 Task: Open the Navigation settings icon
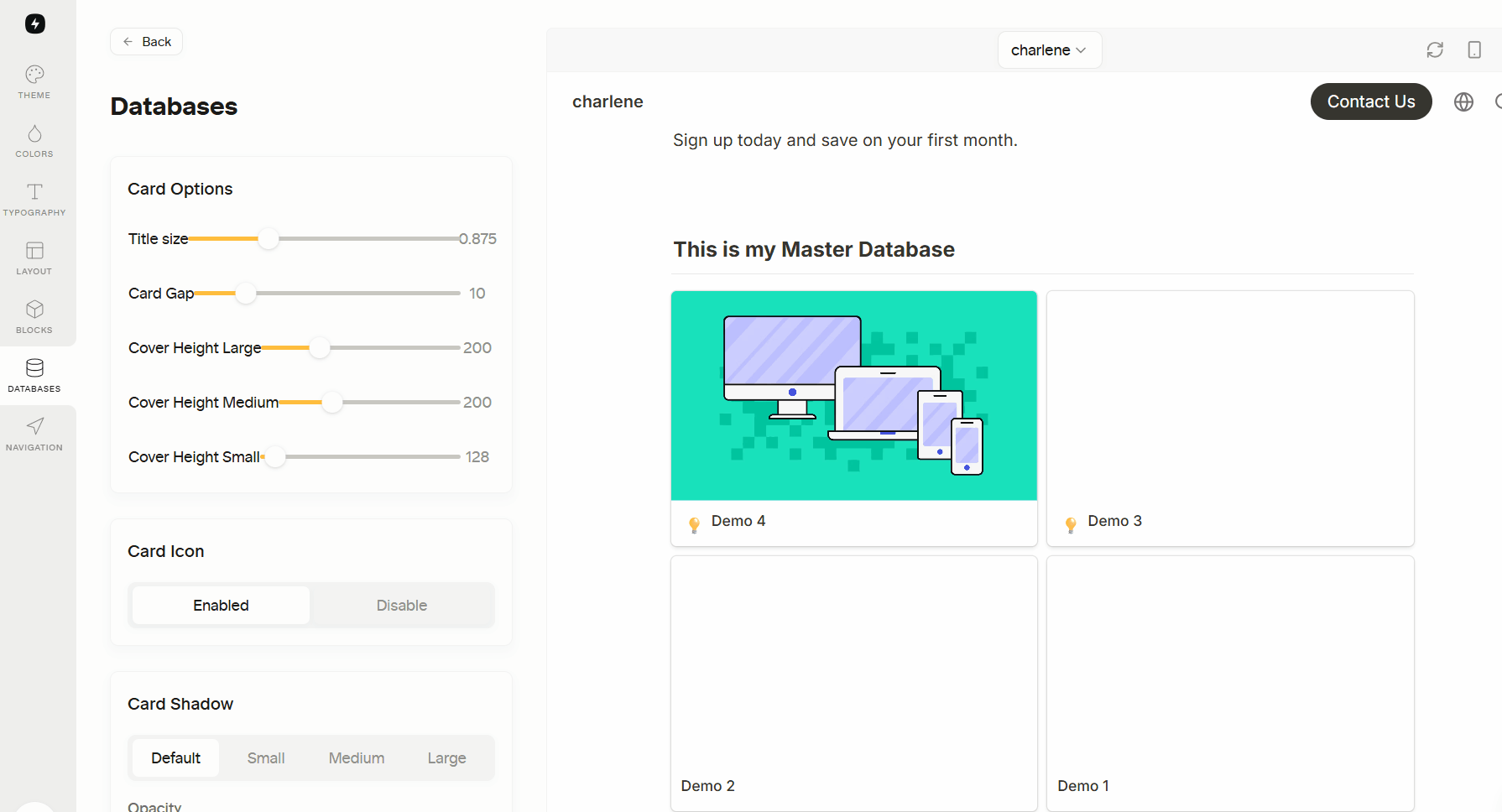coord(34,435)
